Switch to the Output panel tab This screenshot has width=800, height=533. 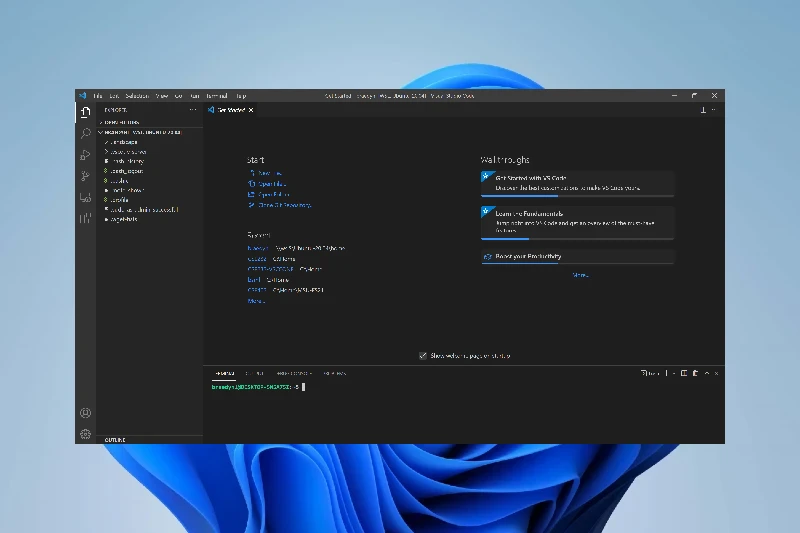point(255,373)
